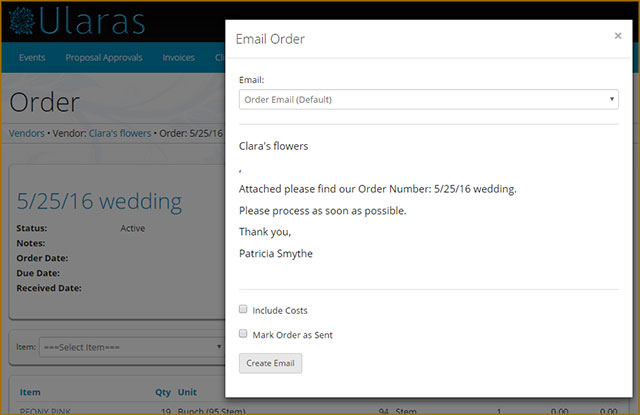The image size is (640, 415).
Task: Click the Qty column header
Action: (x=162, y=392)
